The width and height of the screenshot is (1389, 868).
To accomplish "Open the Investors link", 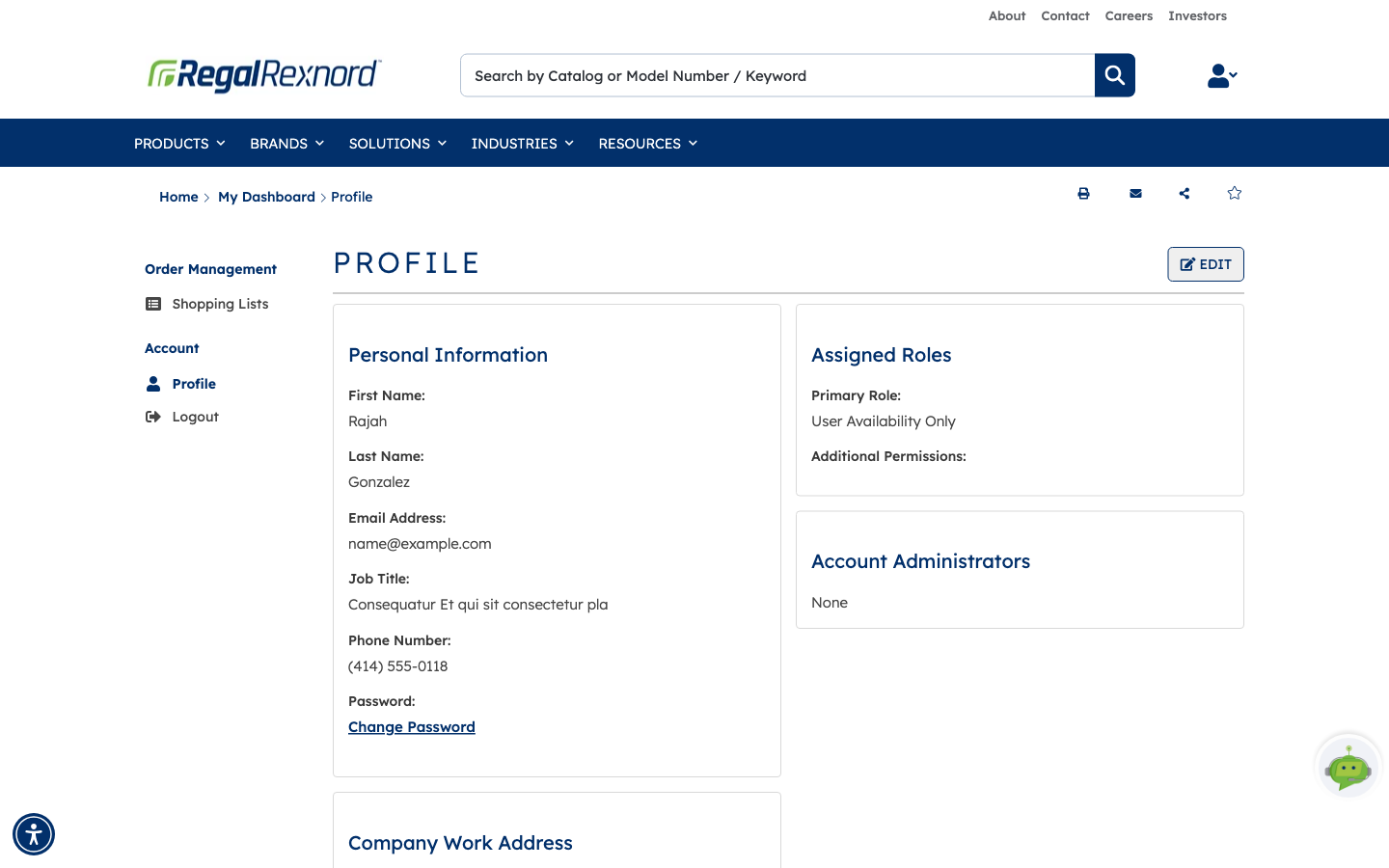I will click(x=1197, y=15).
